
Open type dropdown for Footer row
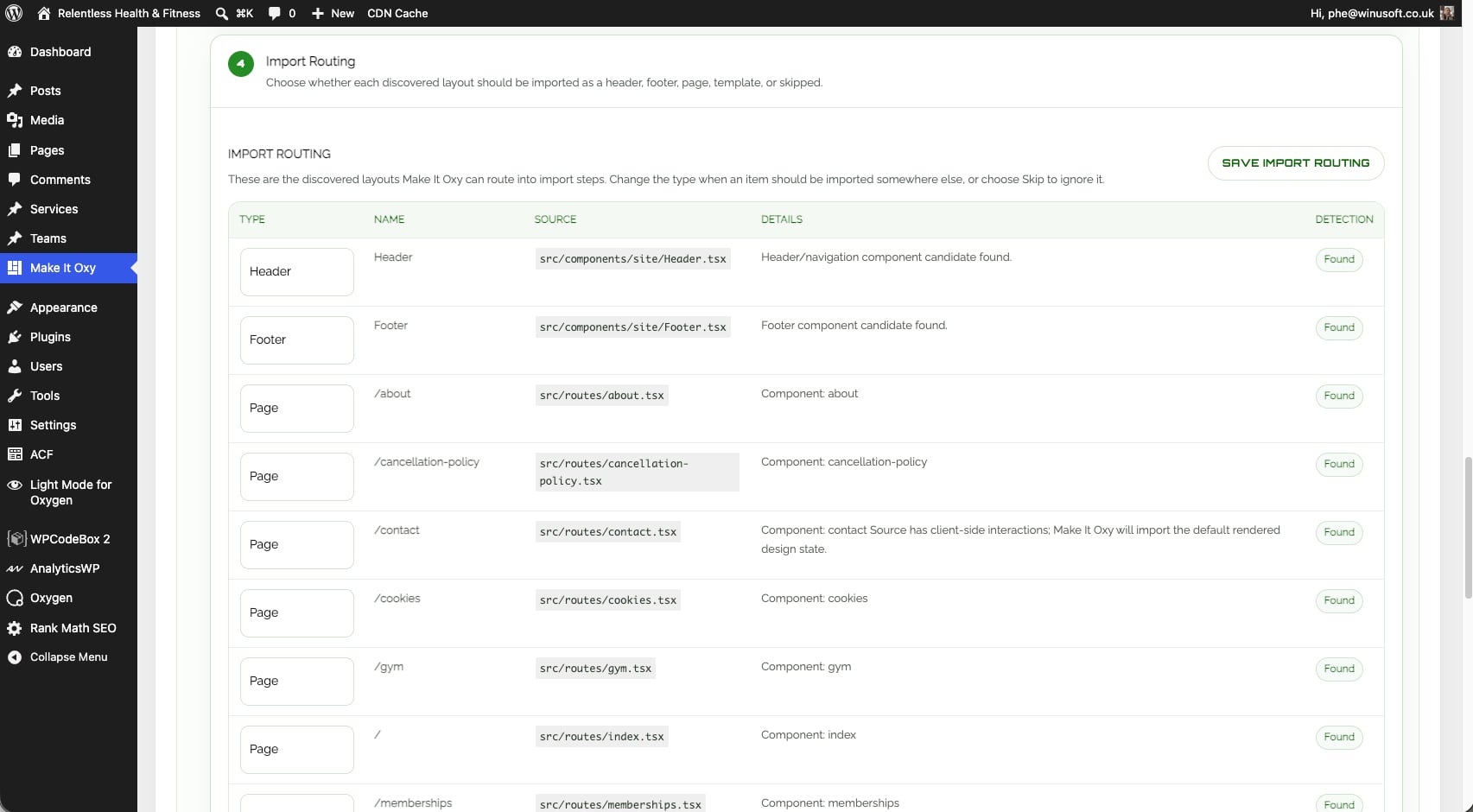(x=297, y=339)
